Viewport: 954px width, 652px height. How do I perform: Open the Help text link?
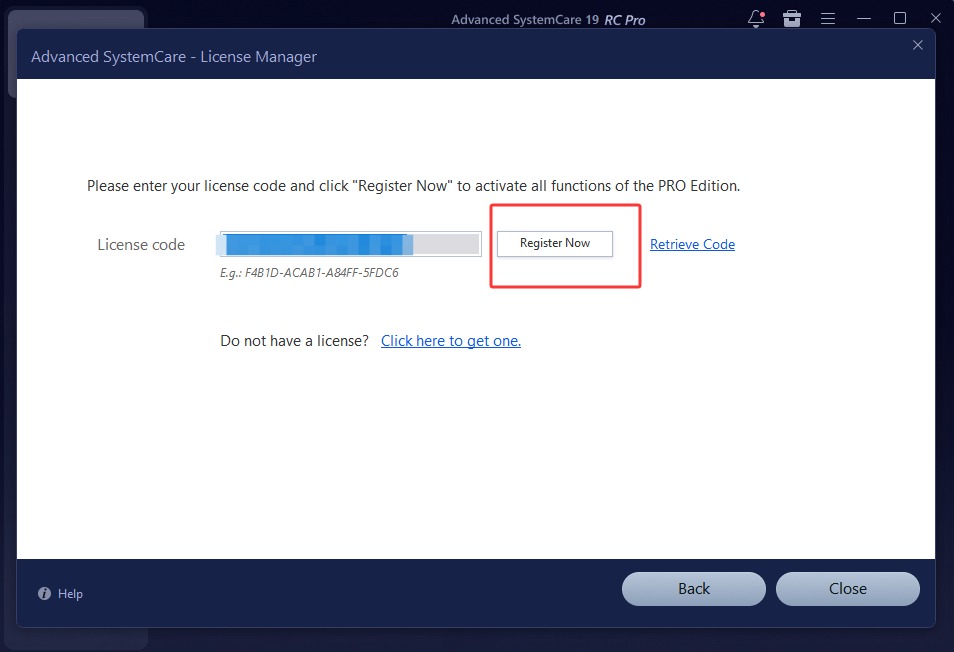[x=70, y=594]
